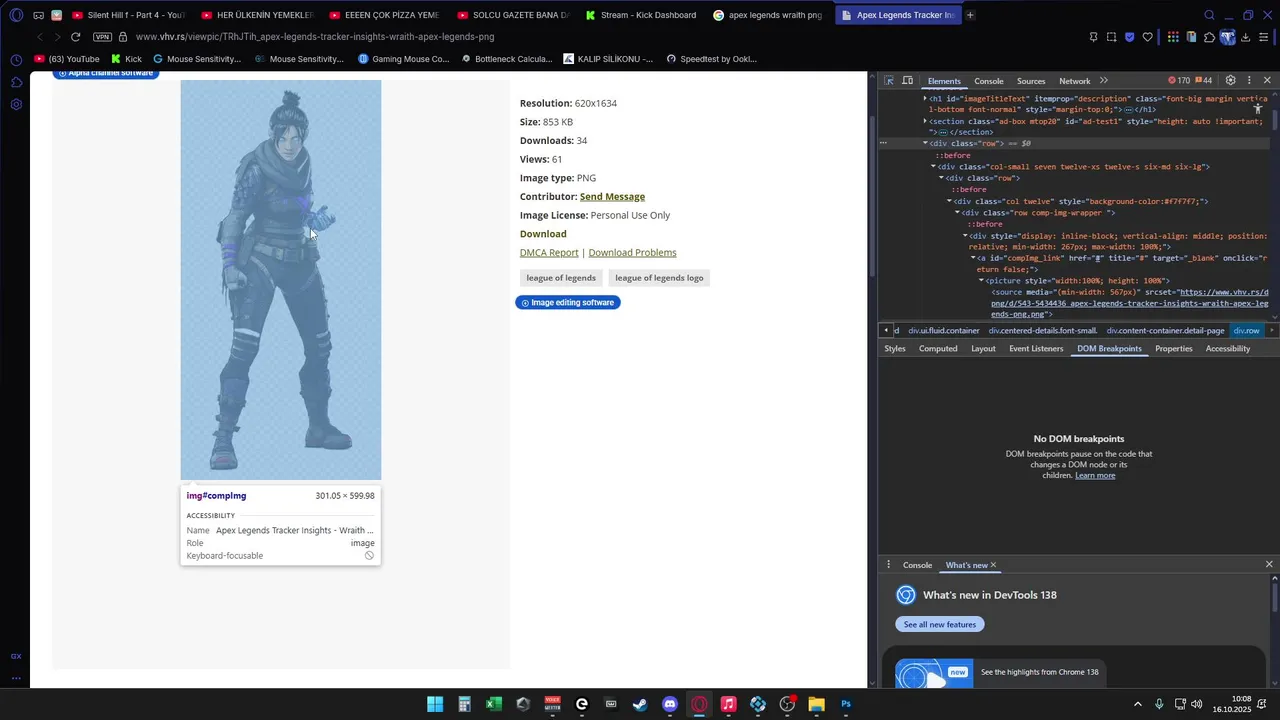Viewport: 1280px width, 720px height.
Task: Switch to the Network tab
Action: pos(1075,81)
